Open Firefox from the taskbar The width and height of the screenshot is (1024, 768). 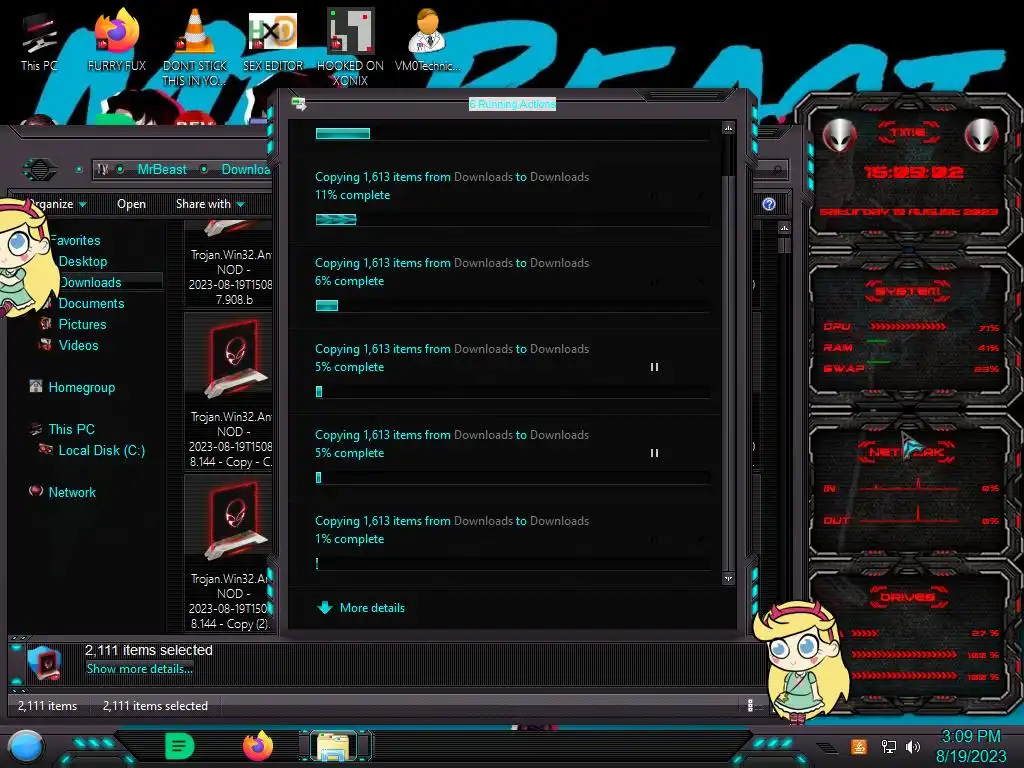(x=258, y=746)
